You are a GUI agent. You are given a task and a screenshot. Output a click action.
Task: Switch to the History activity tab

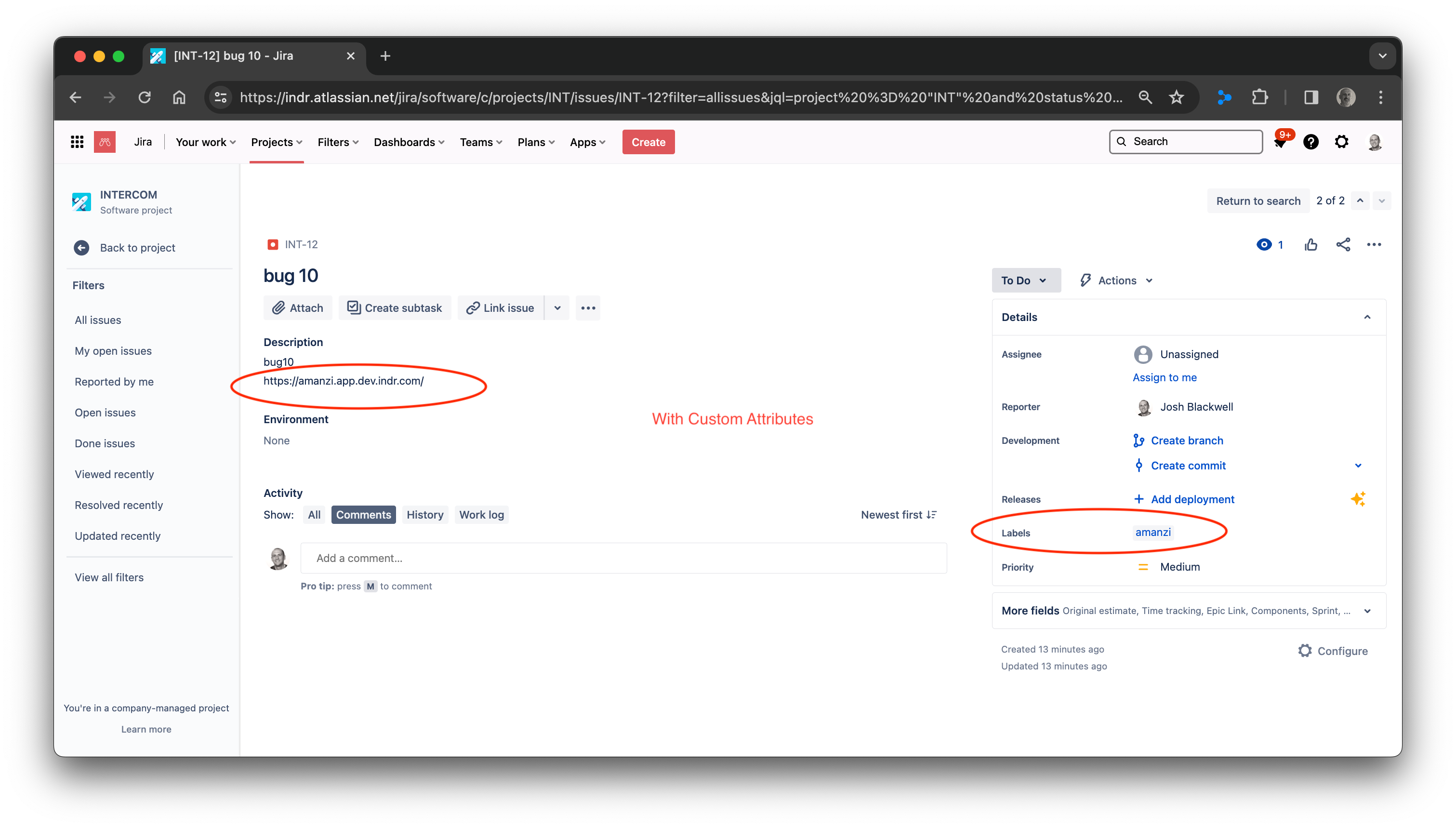click(x=424, y=515)
